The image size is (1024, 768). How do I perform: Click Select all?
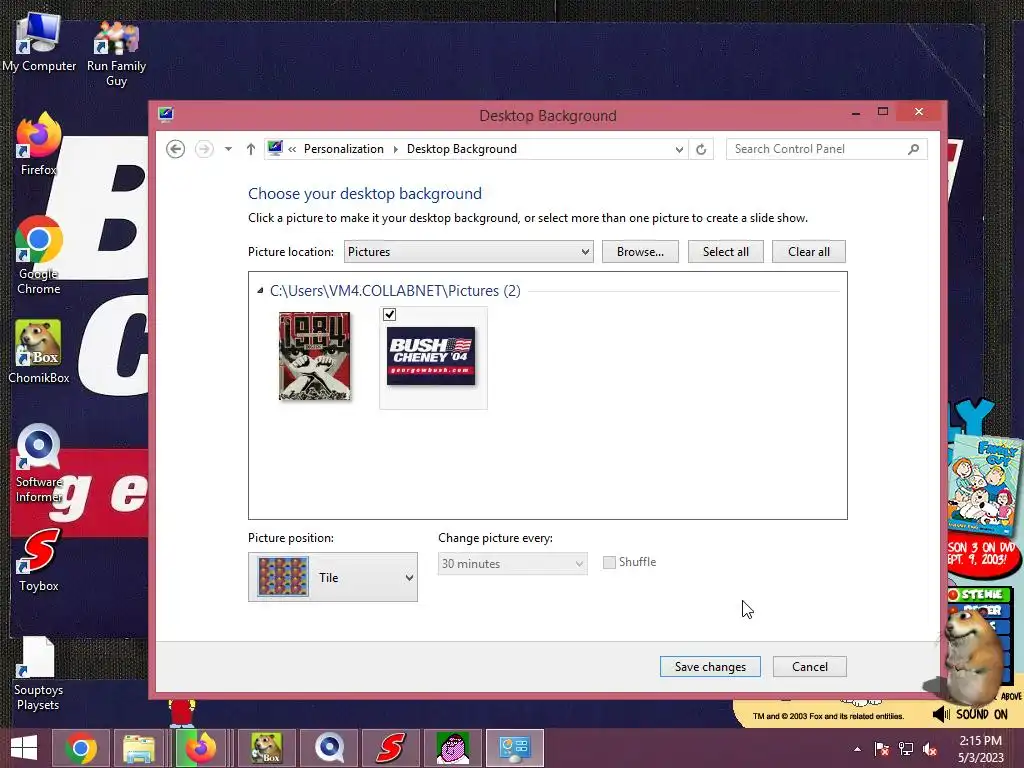pyautogui.click(x=726, y=251)
